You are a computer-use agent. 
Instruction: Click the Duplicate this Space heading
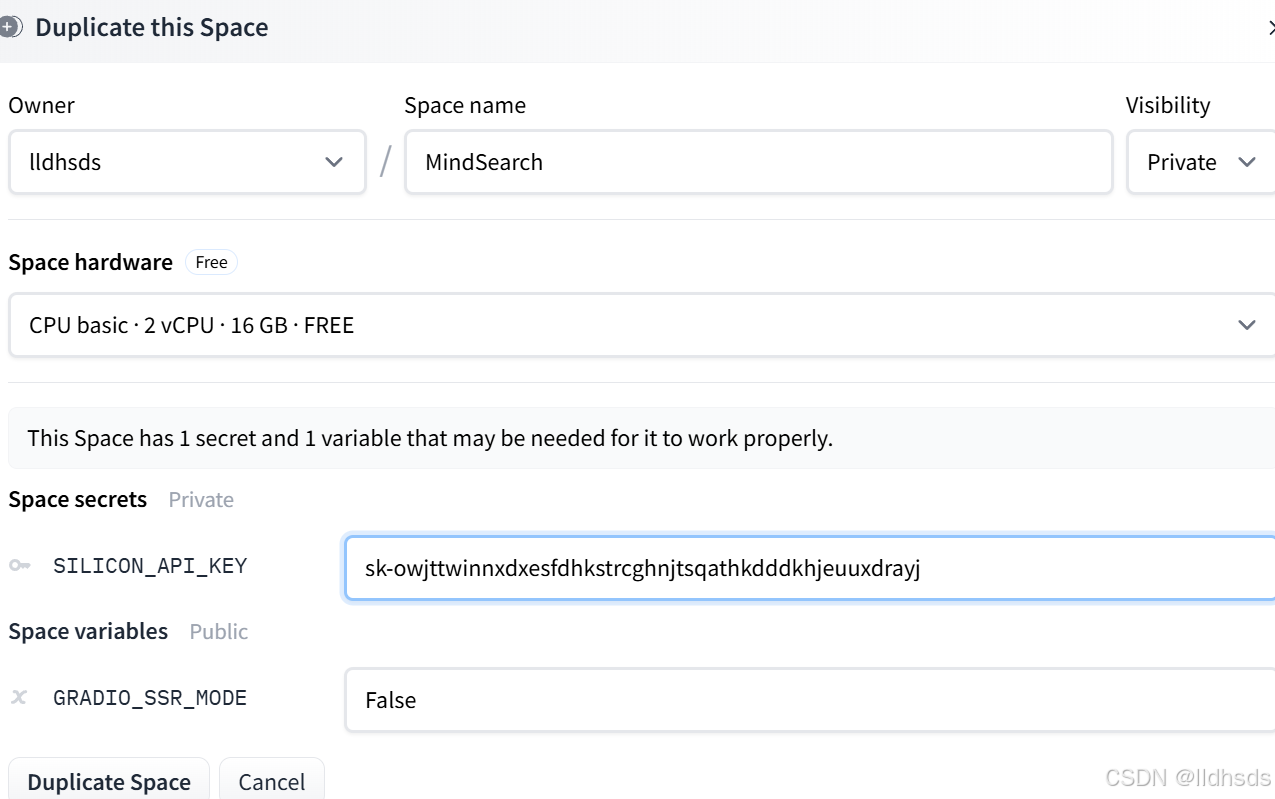pyautogui.click(x=152, y=27)
